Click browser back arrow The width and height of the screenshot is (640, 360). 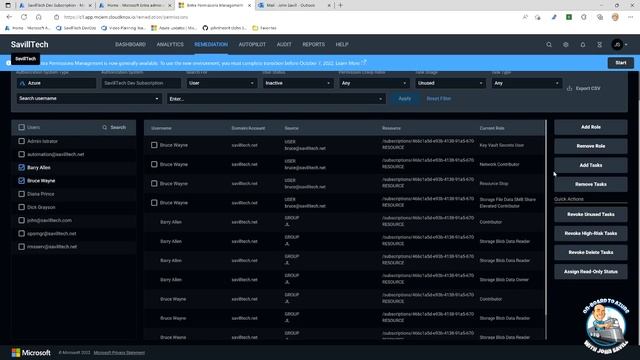[x=9, y=17]
